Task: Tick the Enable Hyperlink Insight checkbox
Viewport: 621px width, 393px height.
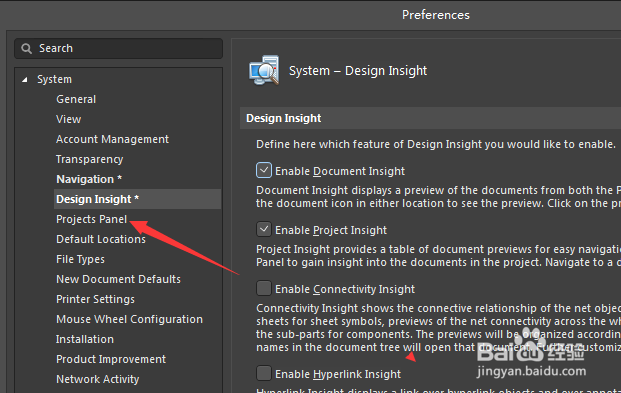Action: 264,373
